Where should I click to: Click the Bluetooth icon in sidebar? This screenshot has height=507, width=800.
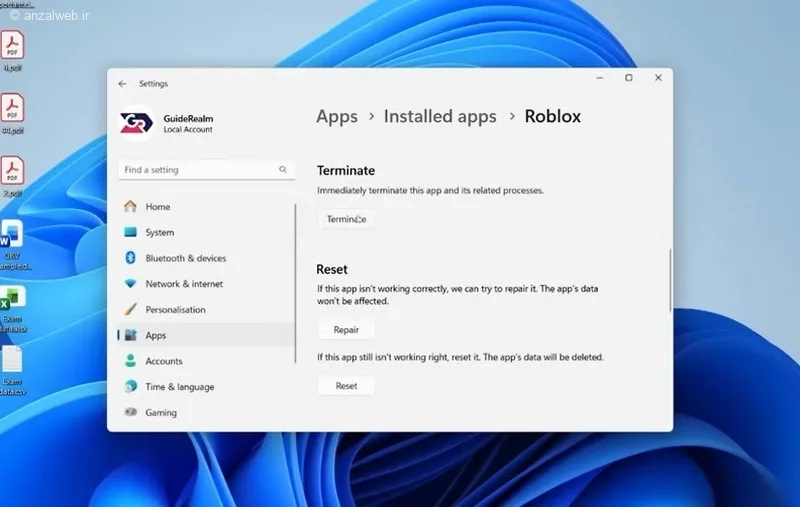point(131,258)
